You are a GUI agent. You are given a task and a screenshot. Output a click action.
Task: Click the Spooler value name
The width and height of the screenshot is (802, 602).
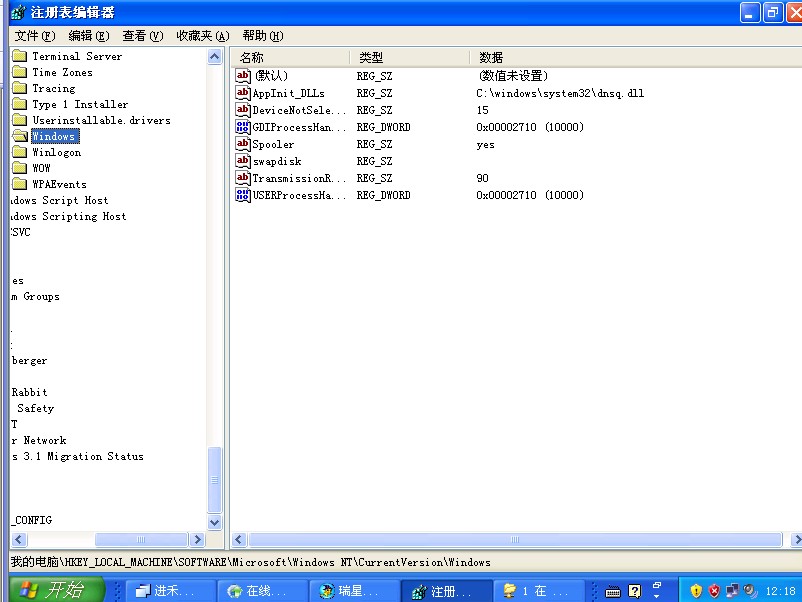[273, 144]
